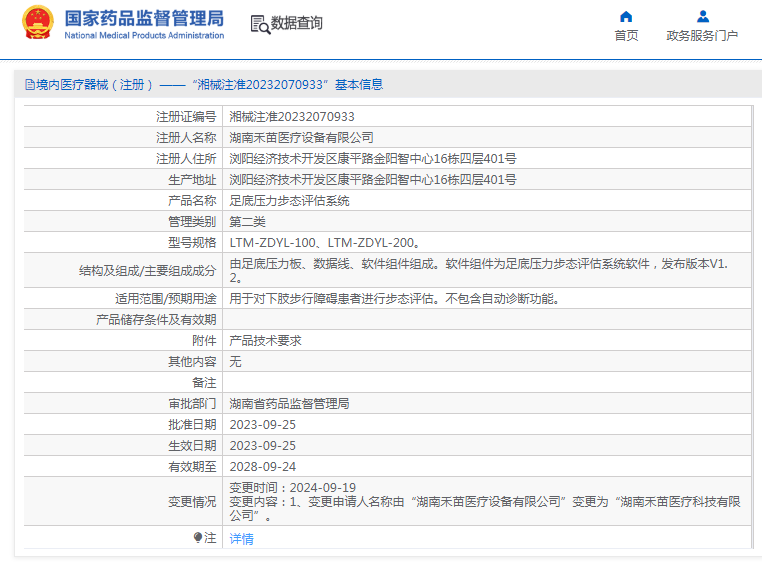The height and width of the screenshot is (564, 762).
Task: Click the 其他内容 value 无
Action: point(235,361)
